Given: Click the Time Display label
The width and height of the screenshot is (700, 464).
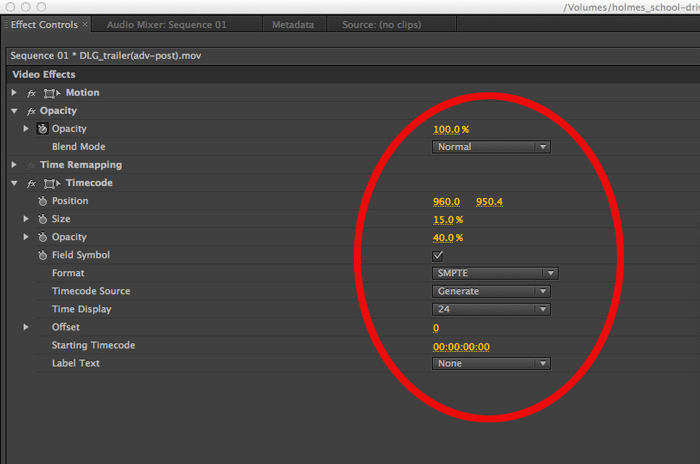Looking at the screenshot, I should tap(82, 309).
